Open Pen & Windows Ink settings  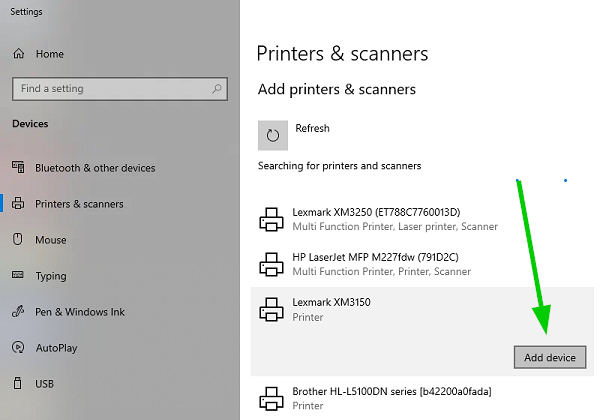[80, 312]
